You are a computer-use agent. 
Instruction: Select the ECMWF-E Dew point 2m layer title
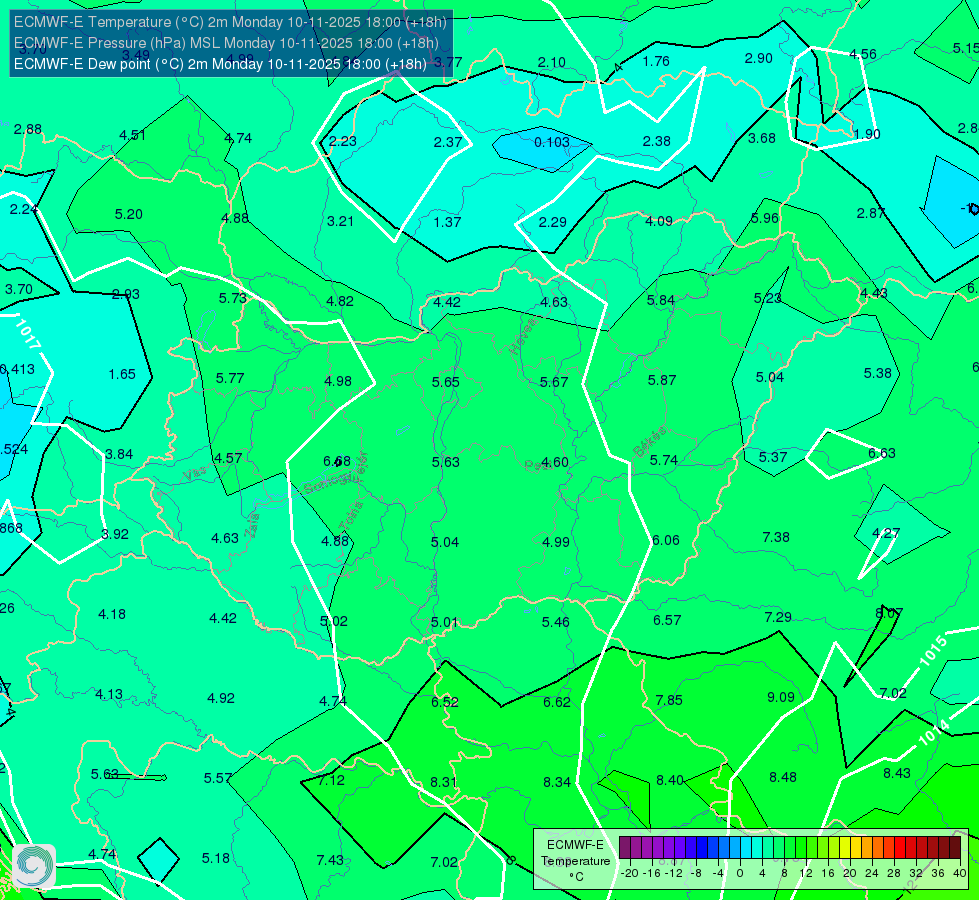220,64
